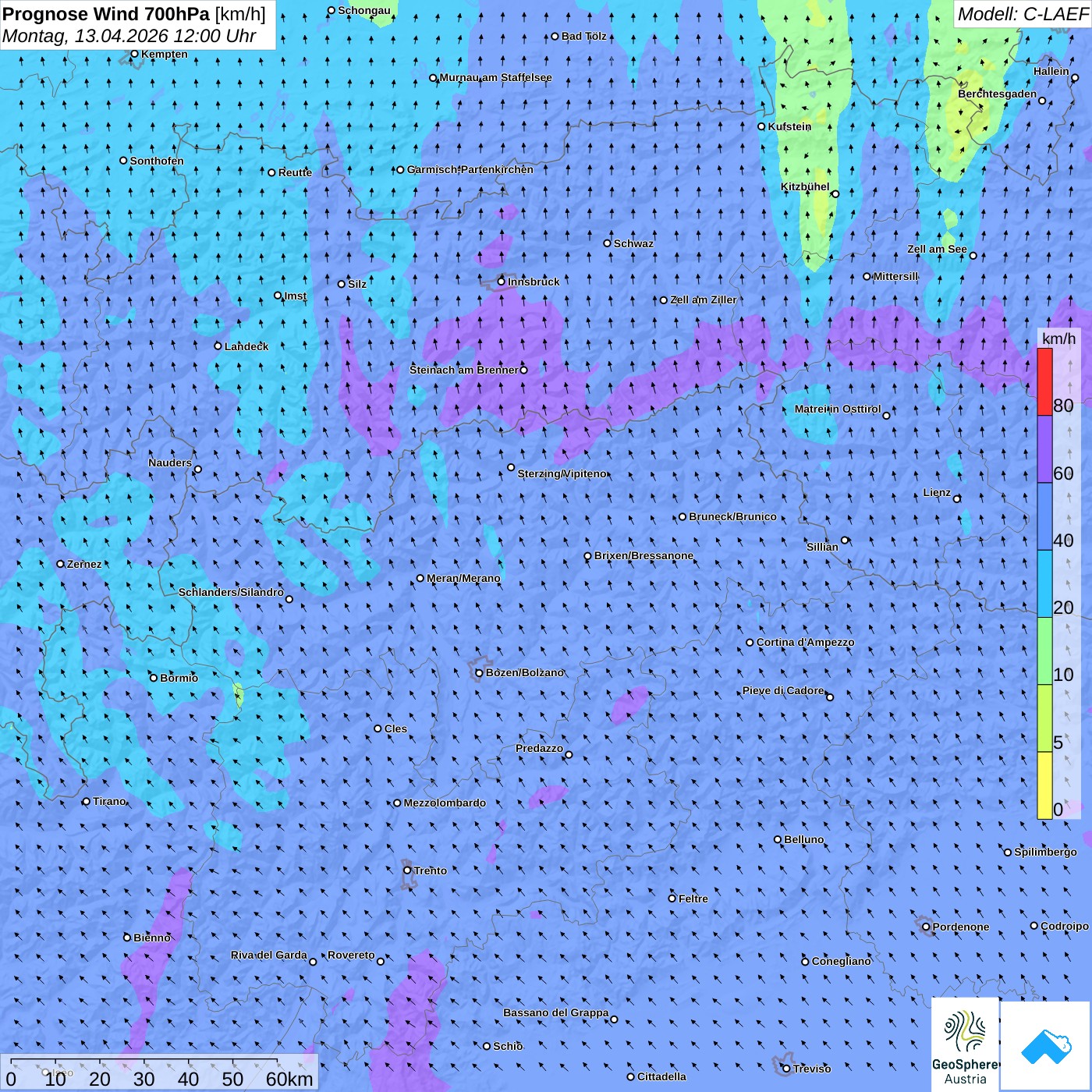Click the km/h legend unit label
Screen dimensions: 1092x1092
coord(1058,338)
